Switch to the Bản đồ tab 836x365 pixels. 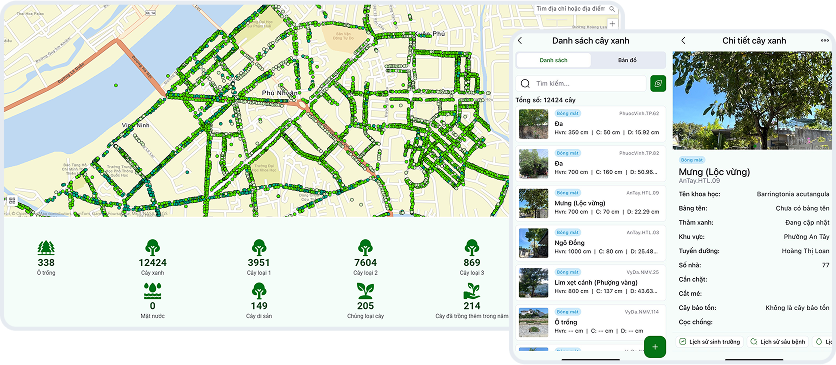point(628,60)
